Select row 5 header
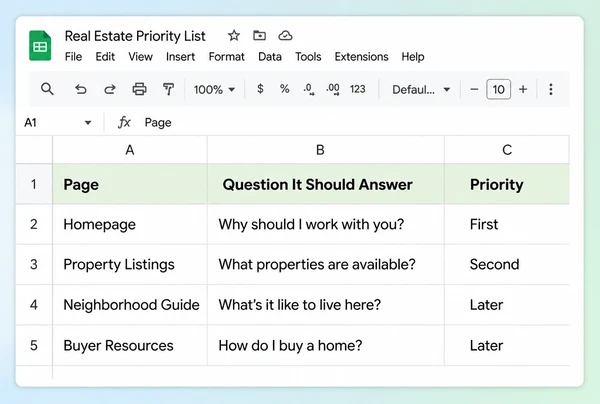 [x=34, y=345]
